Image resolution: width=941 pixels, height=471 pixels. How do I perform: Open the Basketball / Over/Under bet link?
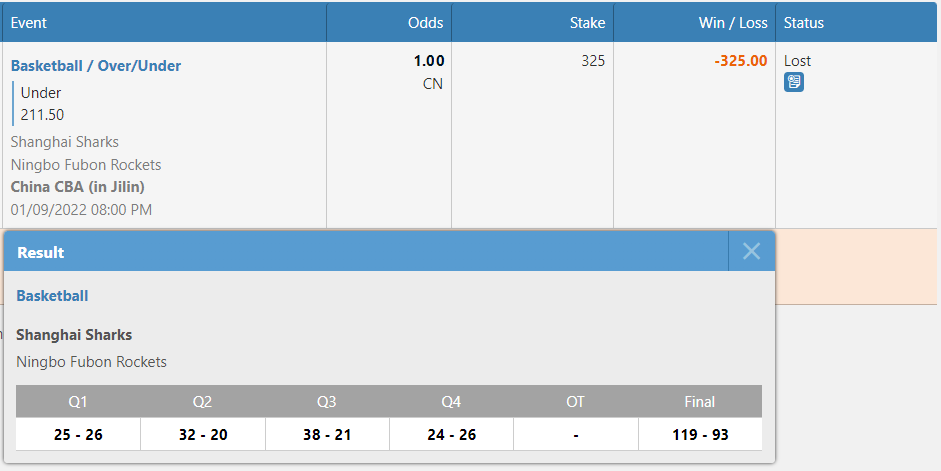96,66
